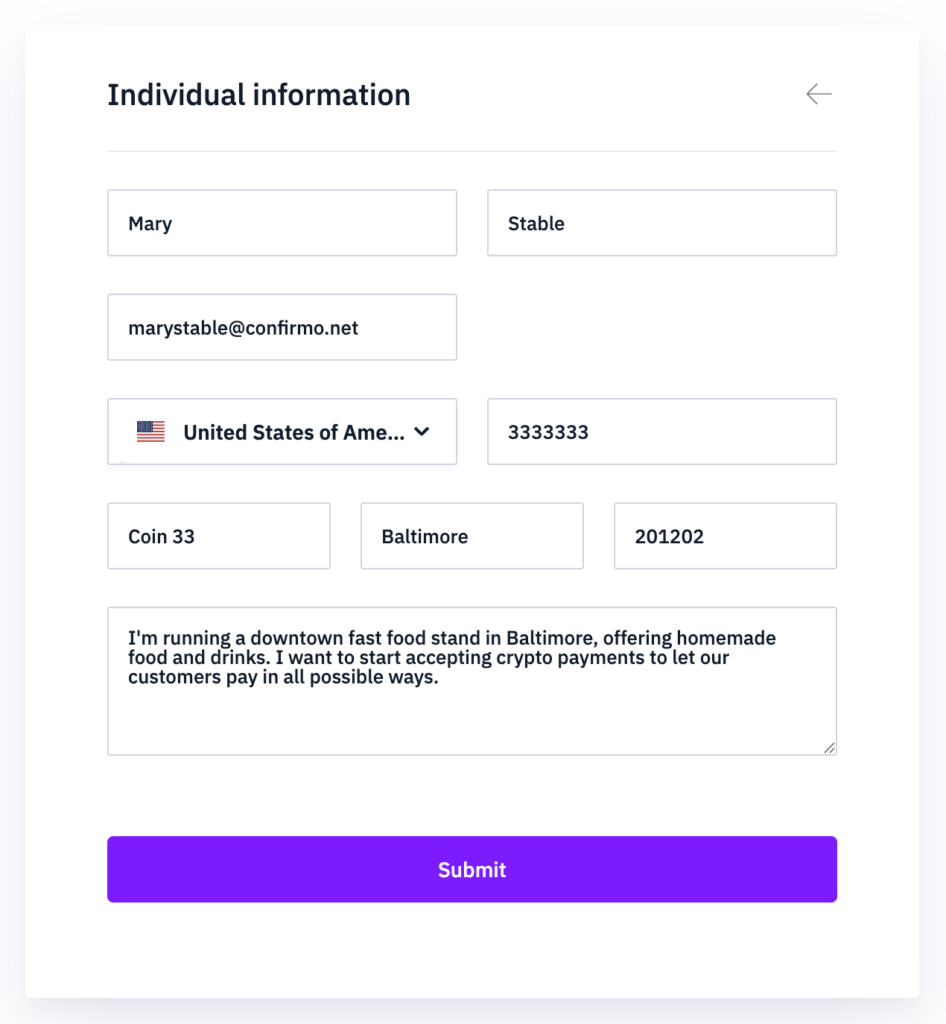Click the last name field with Stable
This screenshot has width=946, height=1024.
(661, 223)
